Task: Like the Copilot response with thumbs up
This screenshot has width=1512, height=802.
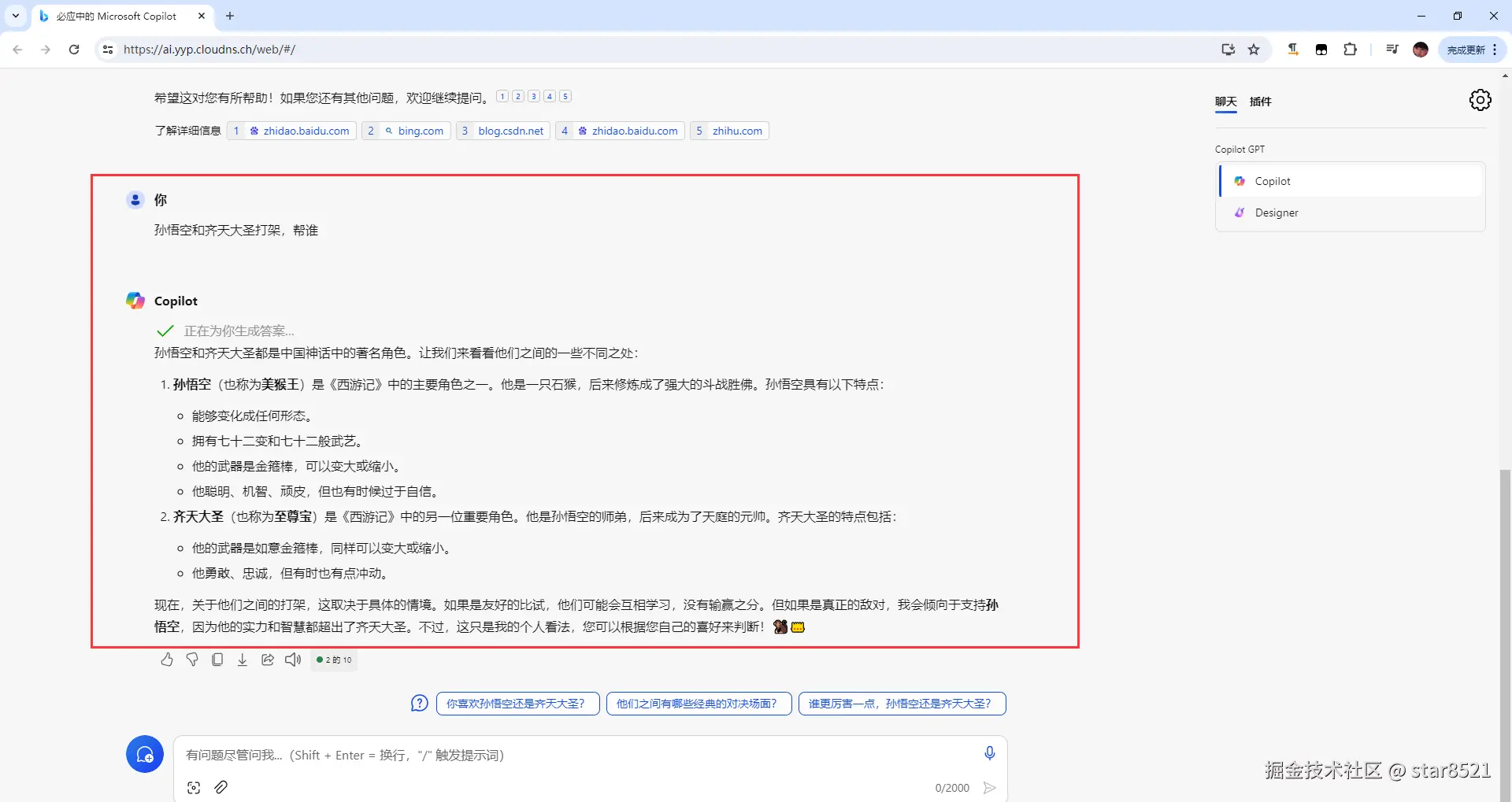Action: 167,660
